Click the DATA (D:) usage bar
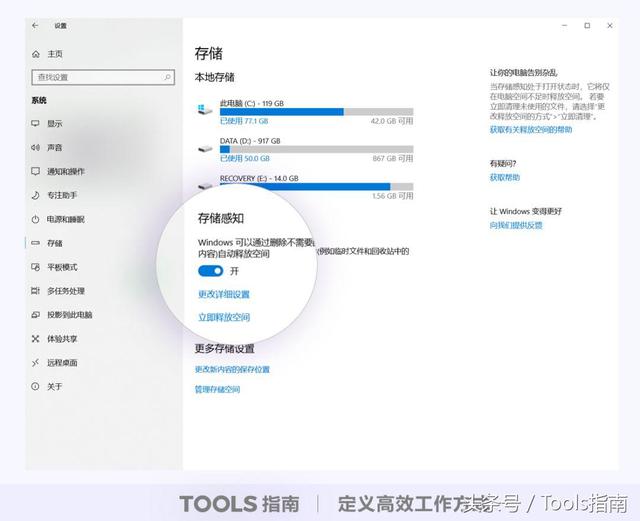640x521 pixels. [316, 149]
